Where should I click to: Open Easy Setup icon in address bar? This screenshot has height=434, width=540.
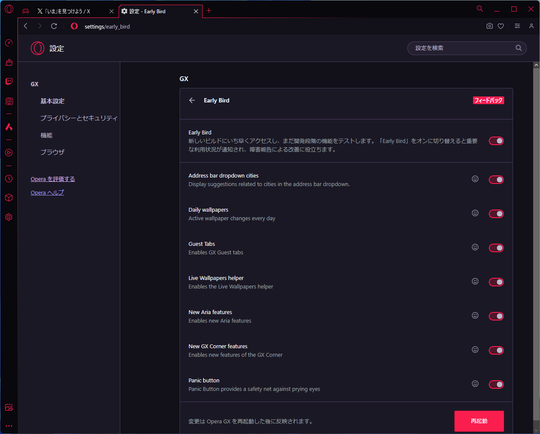click(x=517, y=26)
